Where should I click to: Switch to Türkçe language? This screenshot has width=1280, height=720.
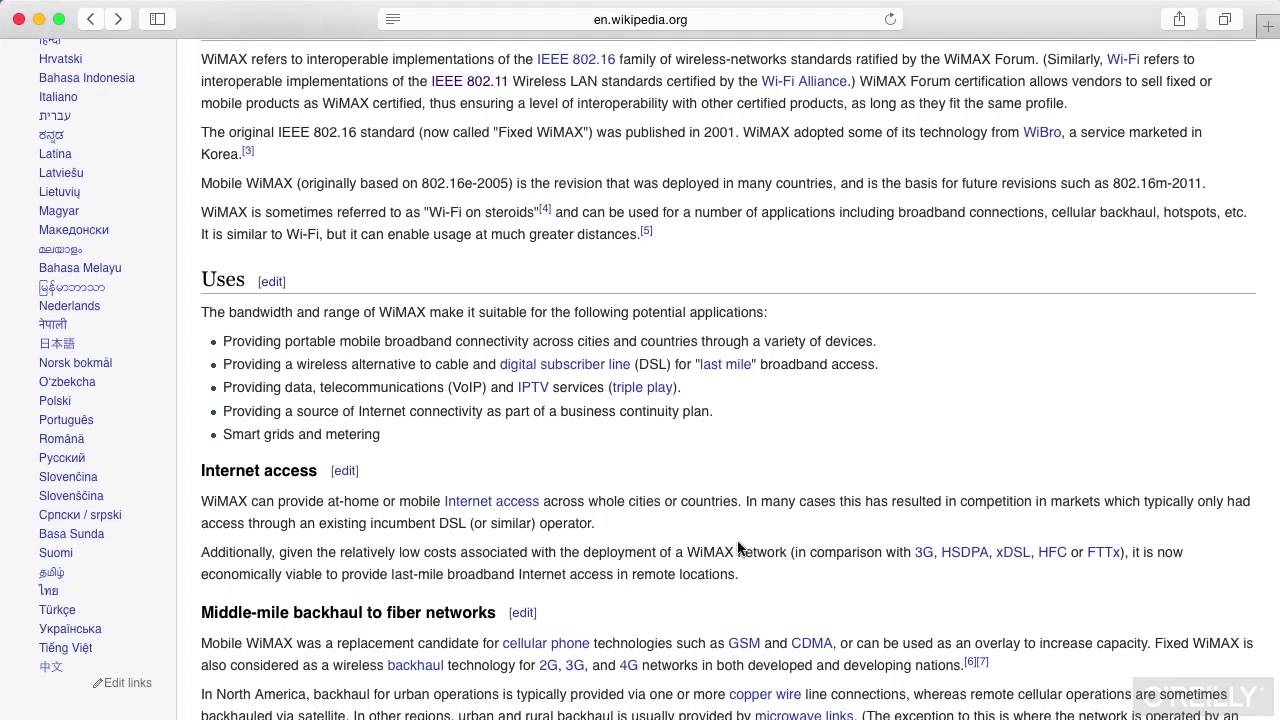pyautogui.click(x=57, y=610)
